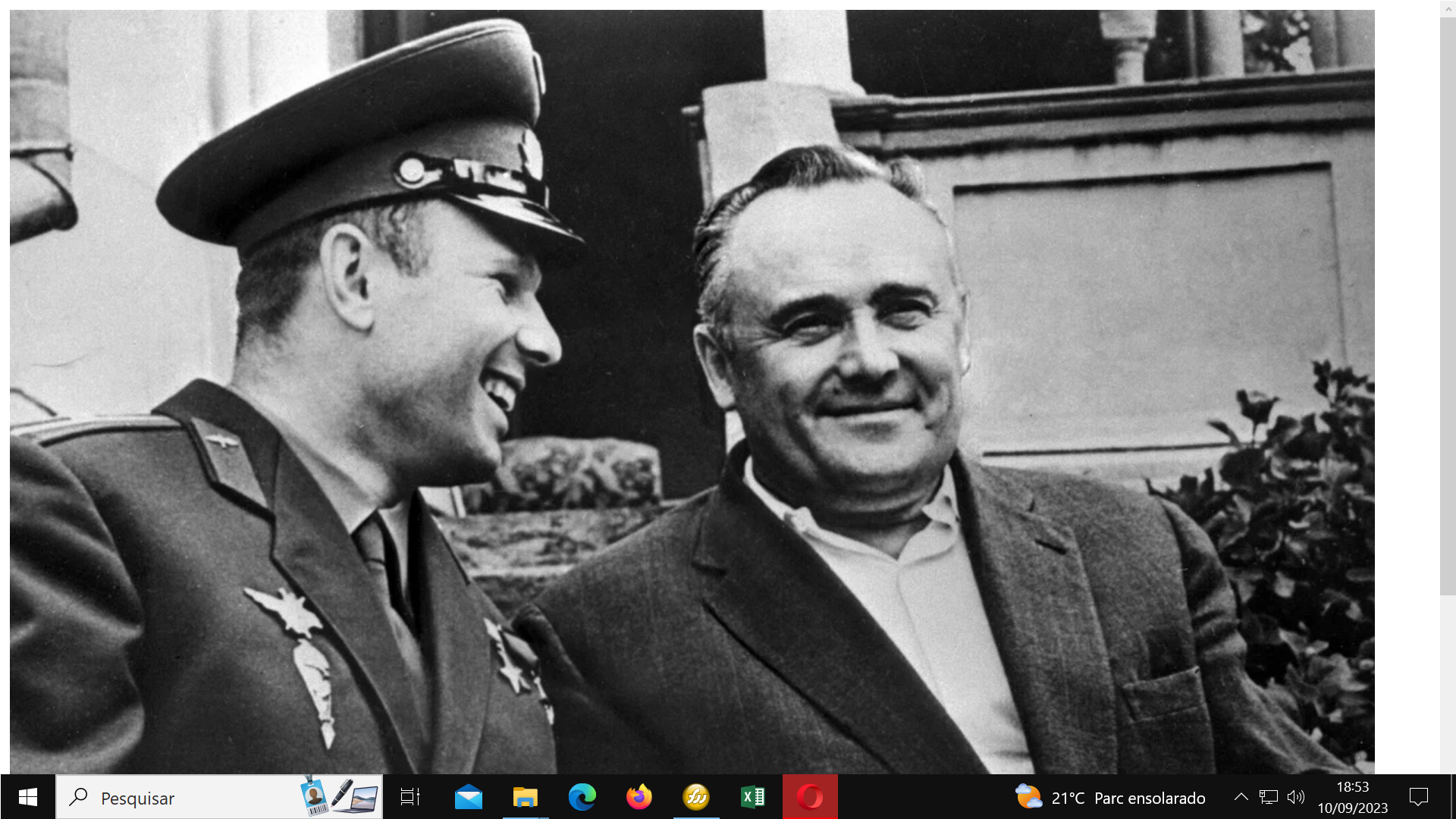Open the volume speaker tray icon
This screenshot has height=819, width=1456.
click(x=1295, y=797)
